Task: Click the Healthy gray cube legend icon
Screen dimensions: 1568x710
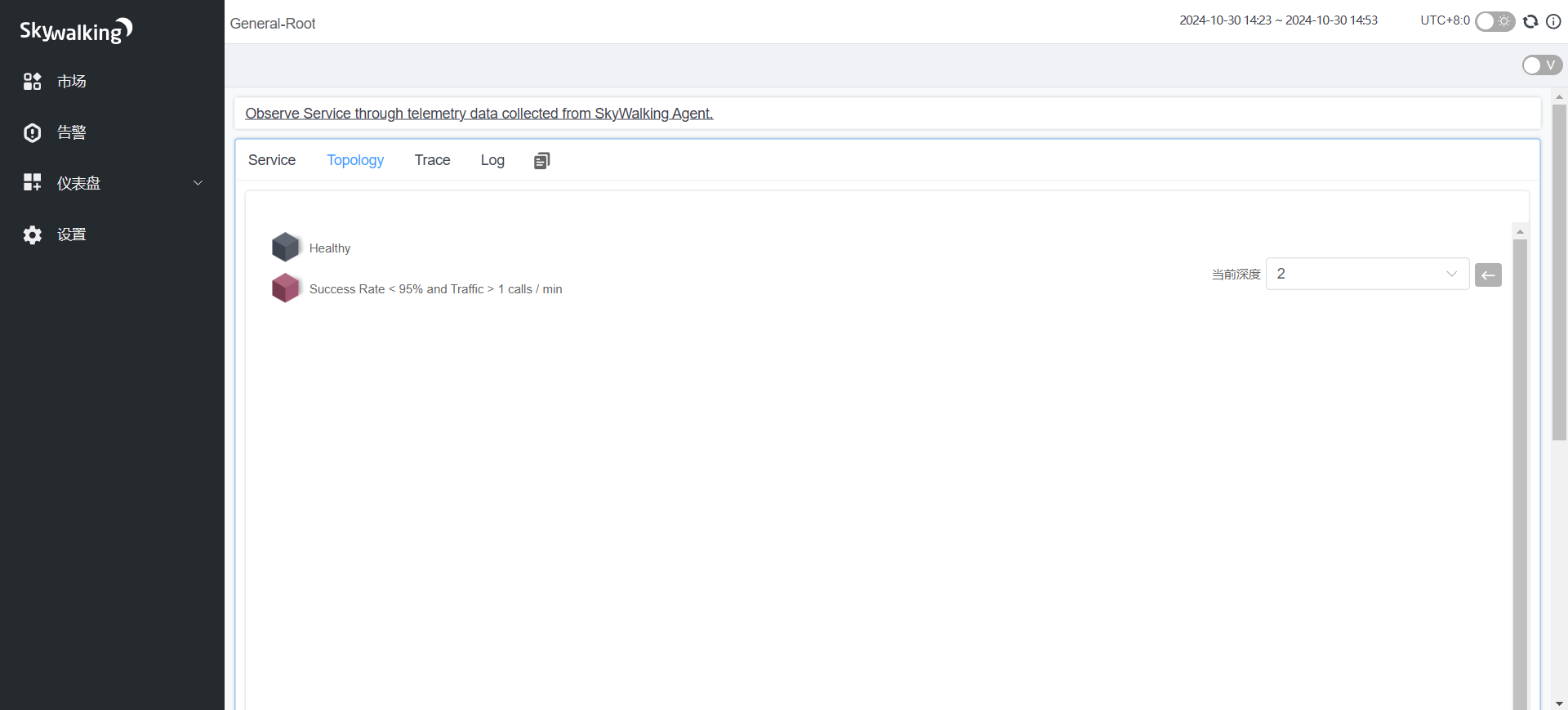Action: pyautogui.click(x=285, y=247)
